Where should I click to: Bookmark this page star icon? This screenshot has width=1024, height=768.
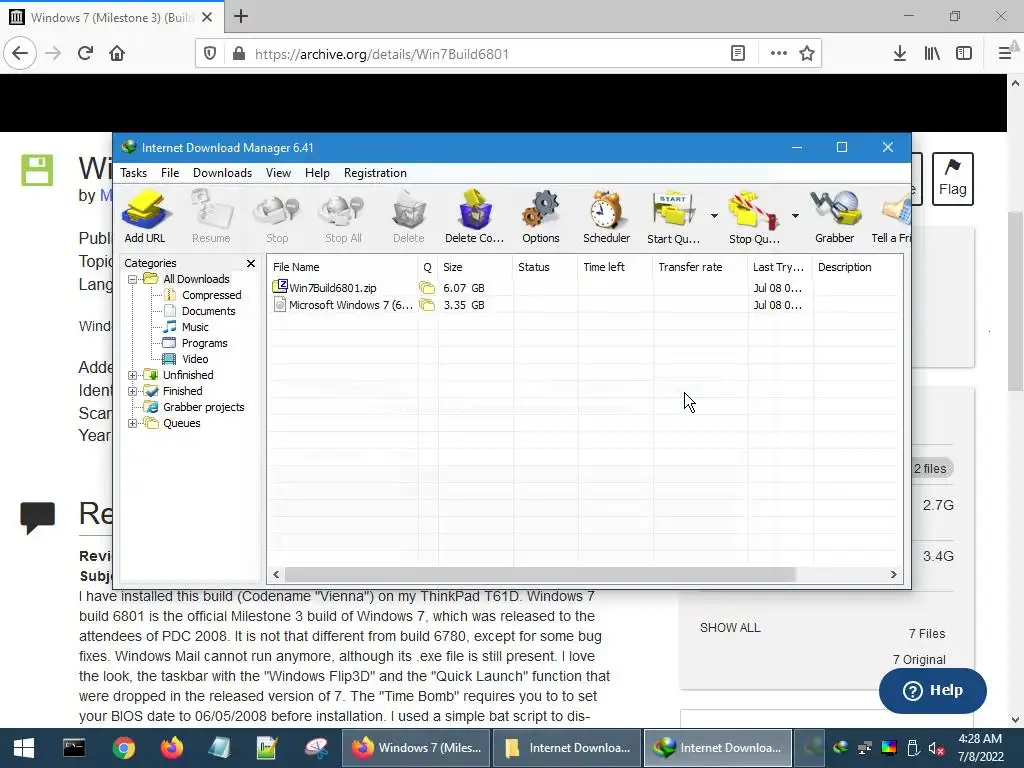tap(807, 54)
